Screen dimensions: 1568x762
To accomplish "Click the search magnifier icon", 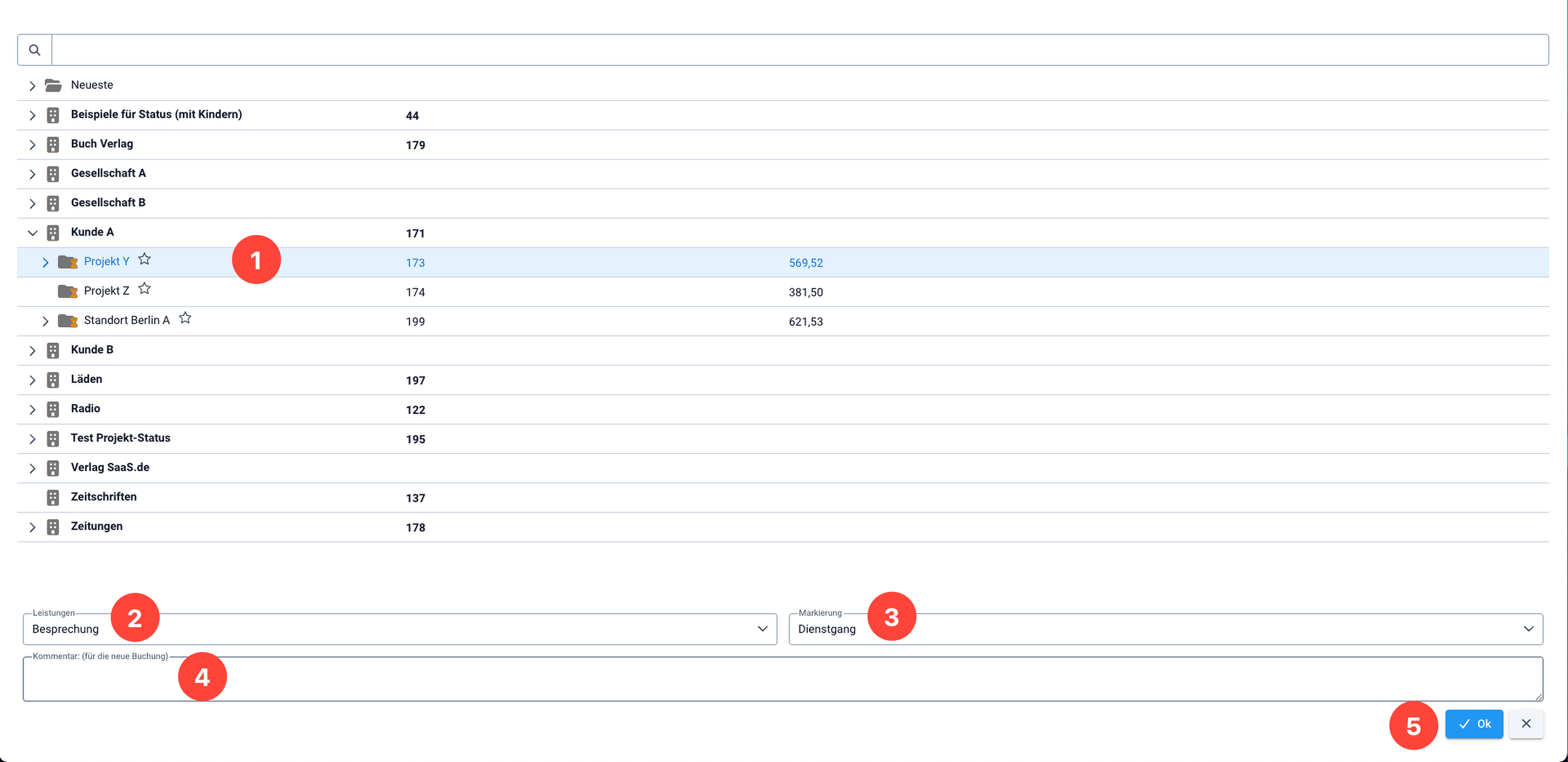I will click(x=35, y=50).
